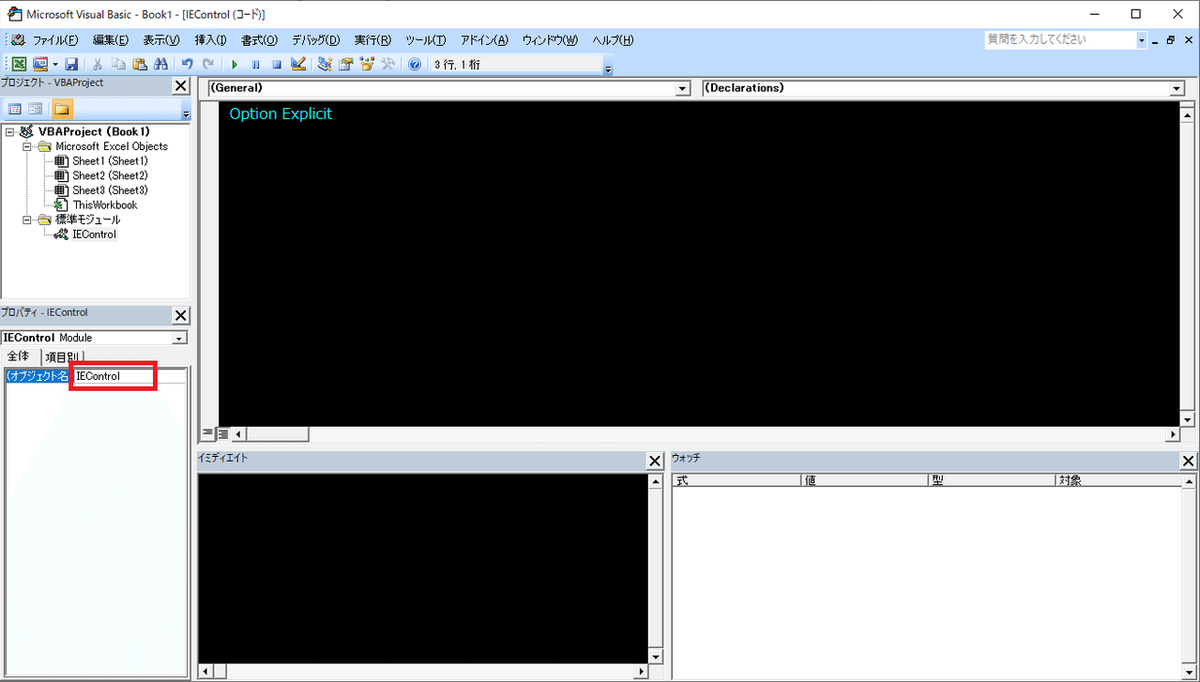Run the macro with the green play icon

coord(234,64)
